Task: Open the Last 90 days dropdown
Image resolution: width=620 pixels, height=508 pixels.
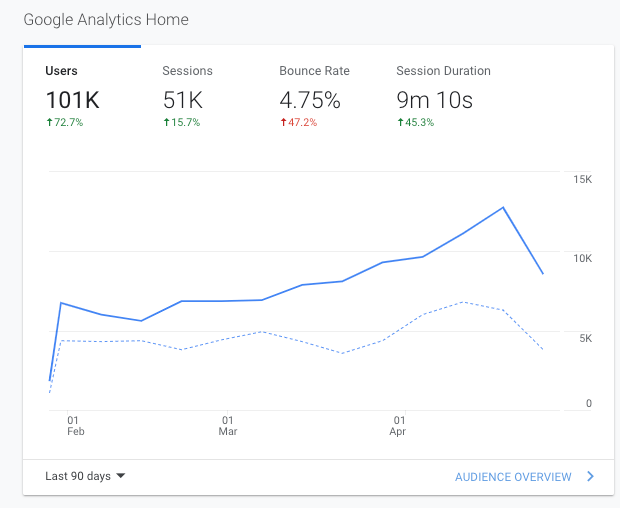Action: click(85, 476)
